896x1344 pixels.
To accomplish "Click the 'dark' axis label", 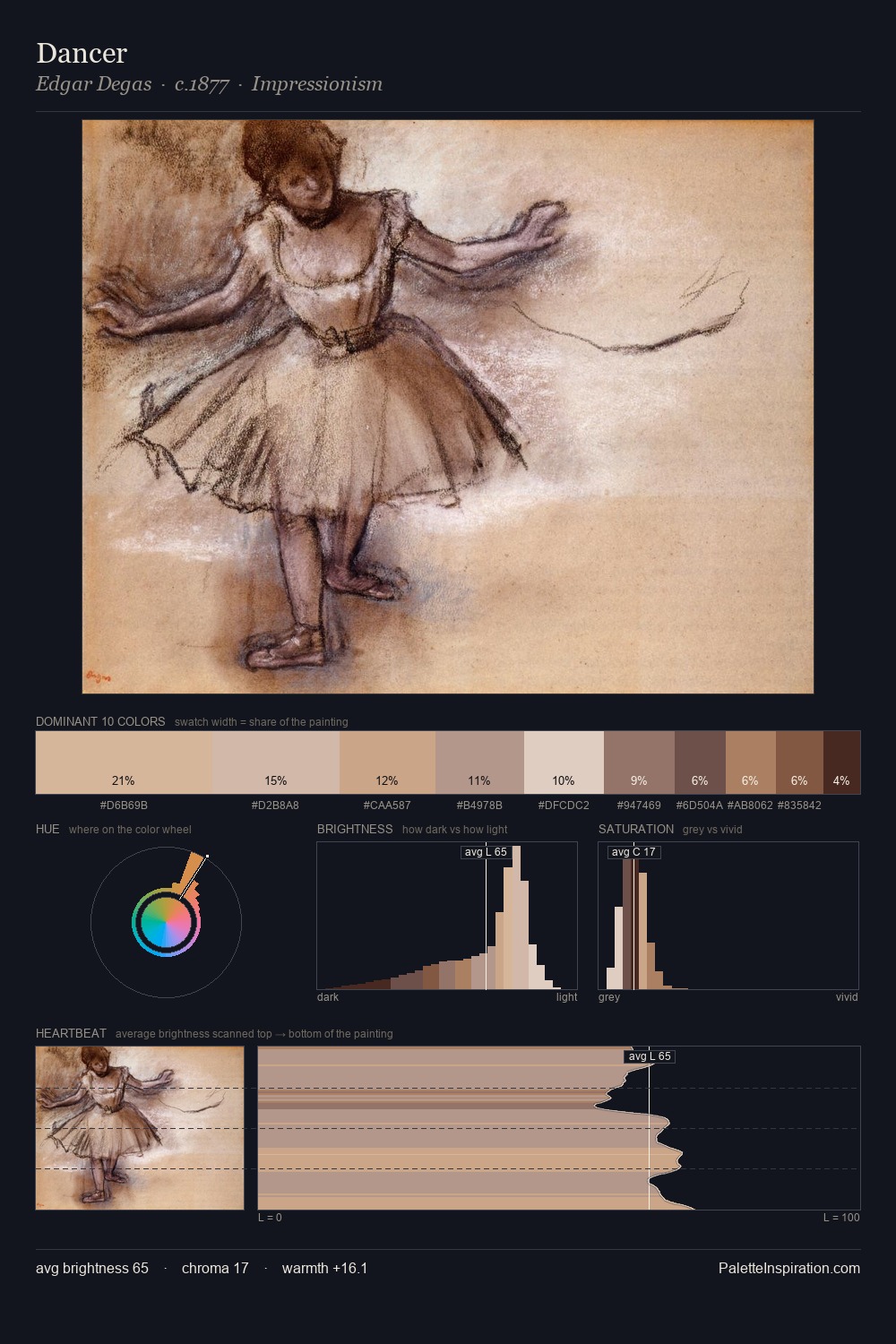I will [x=328, y=997].
